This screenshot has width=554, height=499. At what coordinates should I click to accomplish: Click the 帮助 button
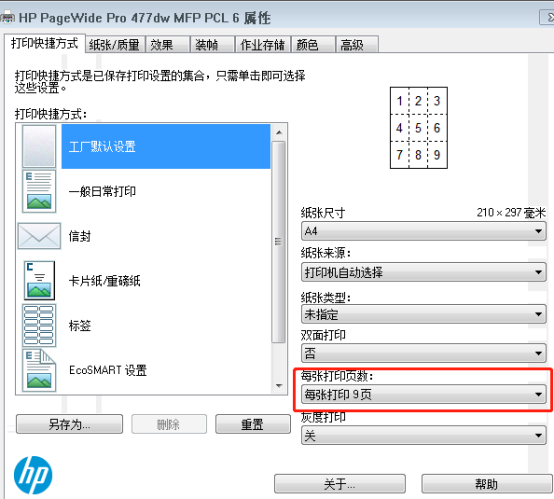[486, 484]
